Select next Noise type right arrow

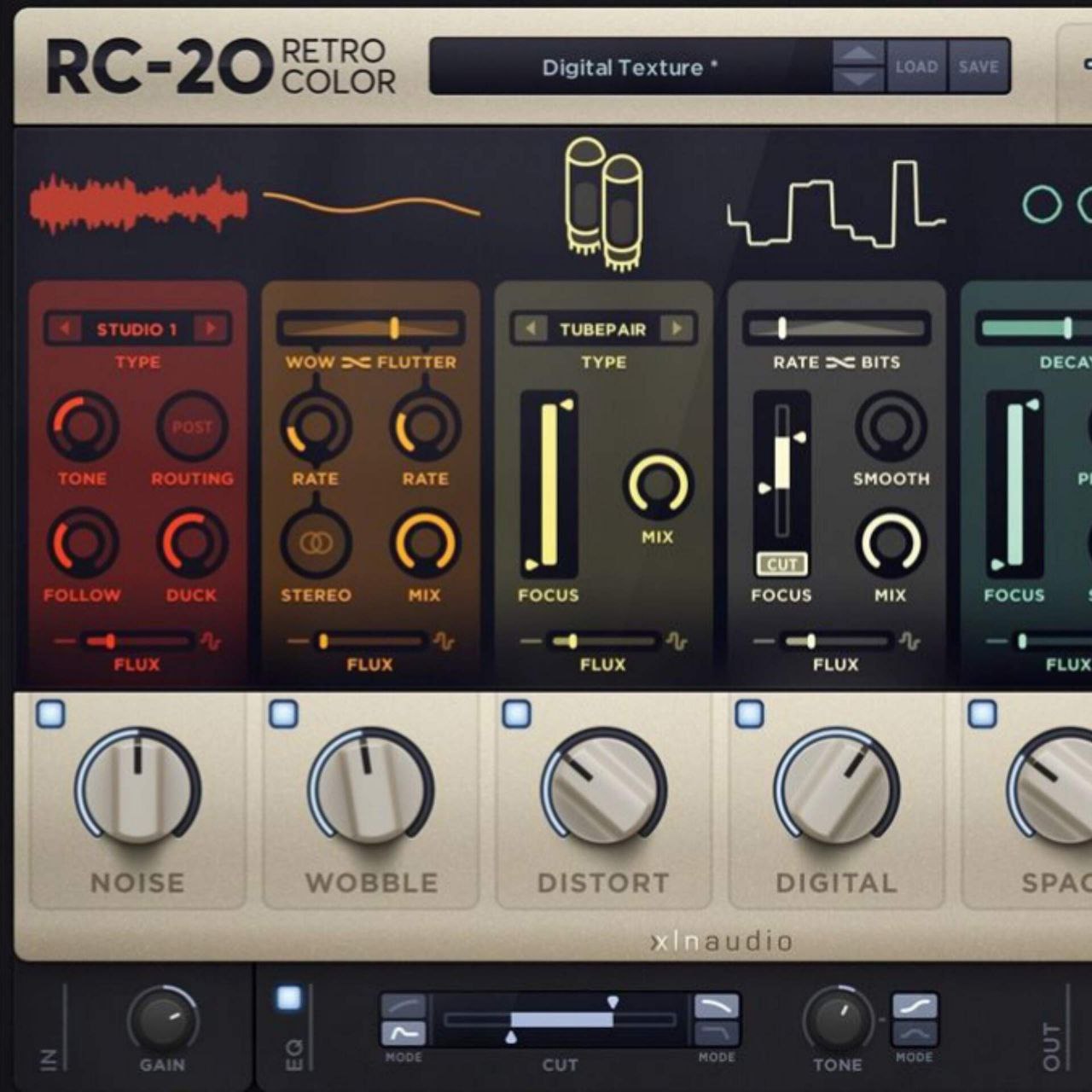point(211,328)
